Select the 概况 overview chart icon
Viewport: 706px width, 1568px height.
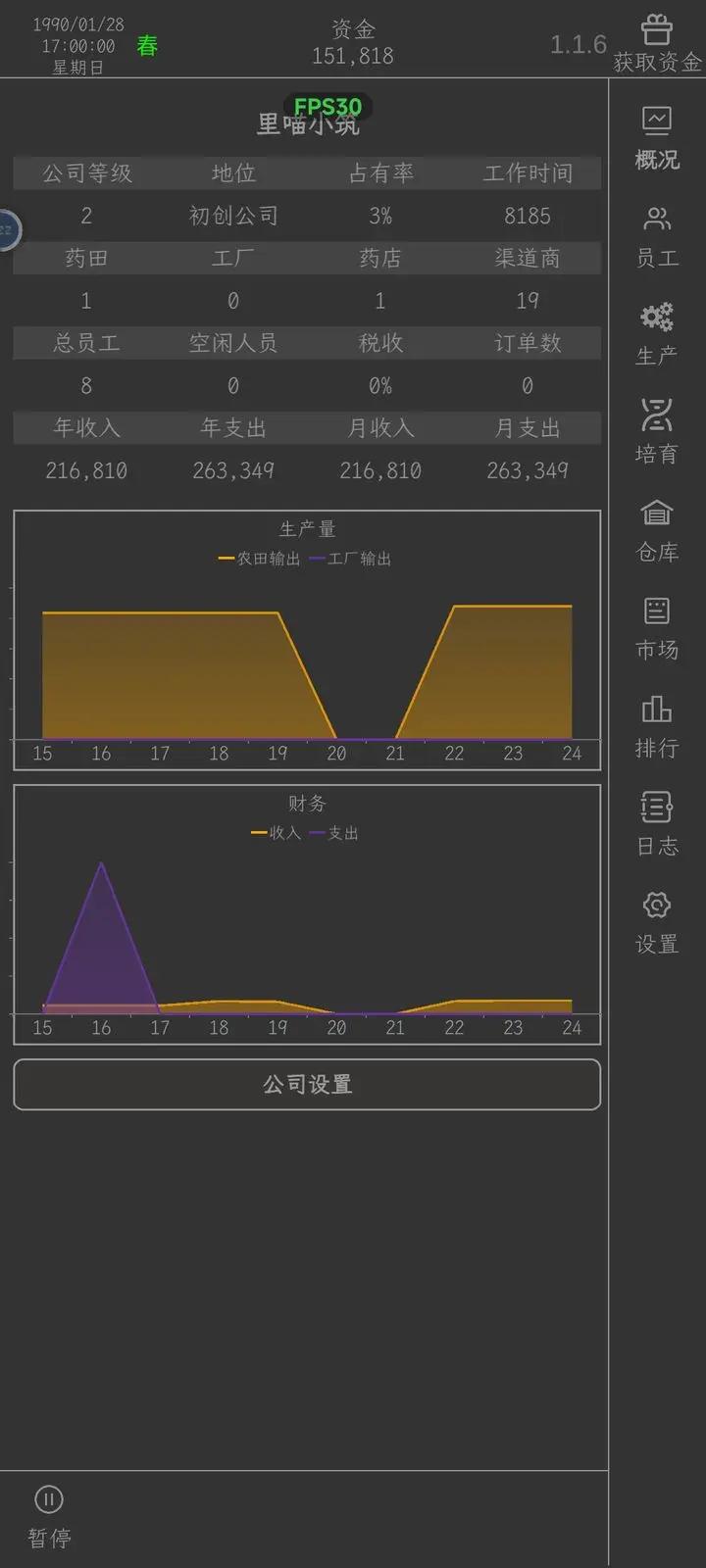click(x=657, y=120)
